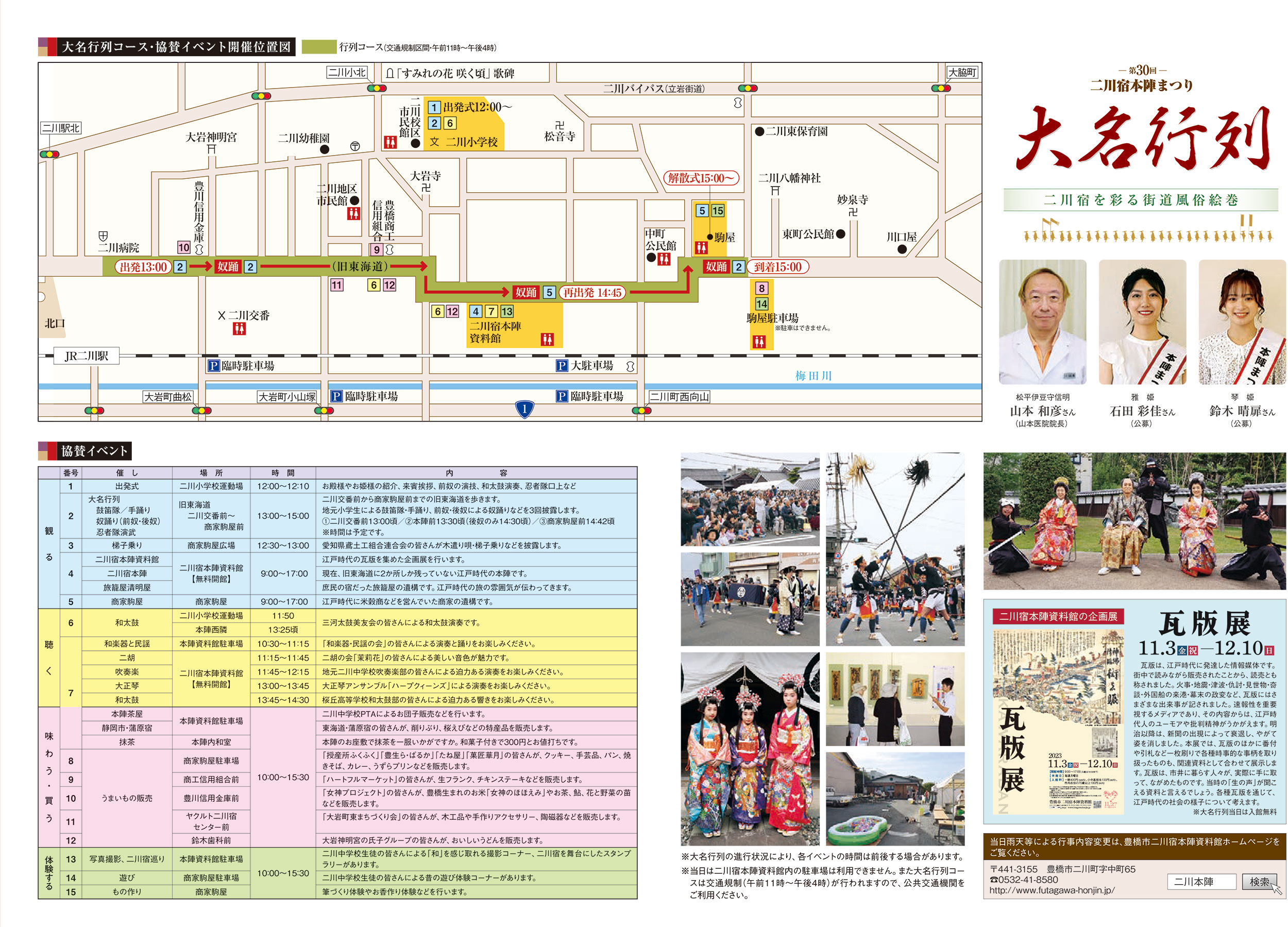Click the restroom icon below 二川交番
The image size is (1288, 927).
(239, 329)
